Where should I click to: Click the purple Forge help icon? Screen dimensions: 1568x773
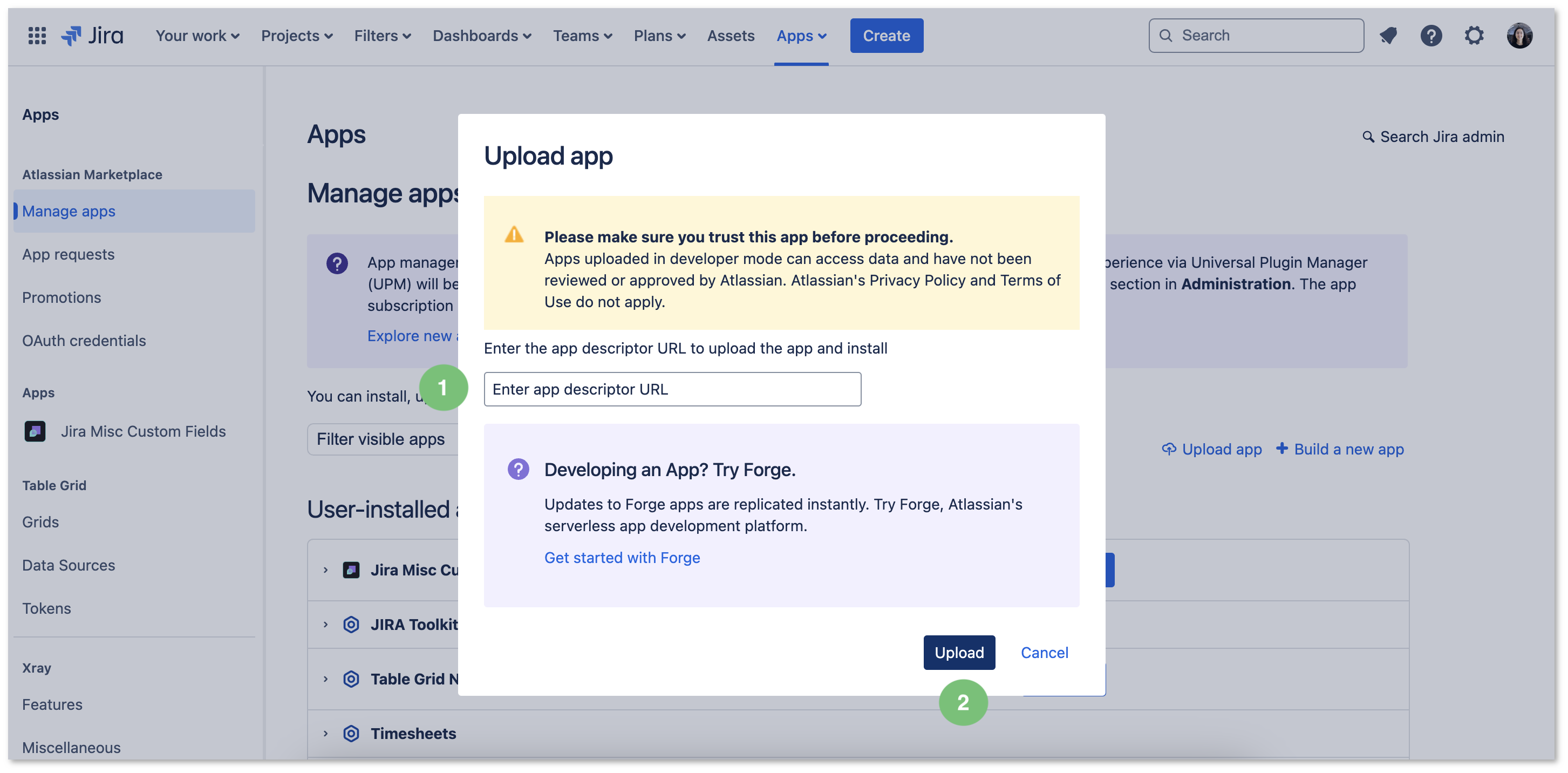pyautogui.click(x=518, y=469)
